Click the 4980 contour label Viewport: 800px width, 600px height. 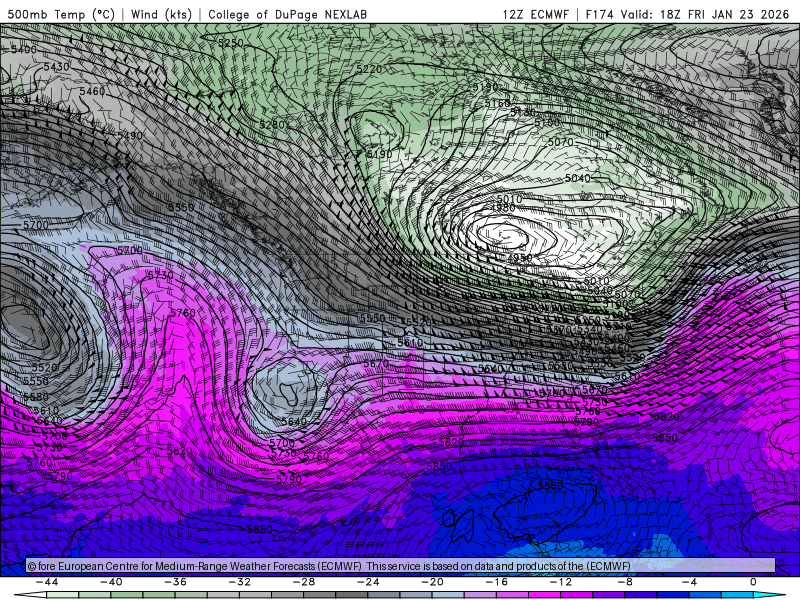503,207
